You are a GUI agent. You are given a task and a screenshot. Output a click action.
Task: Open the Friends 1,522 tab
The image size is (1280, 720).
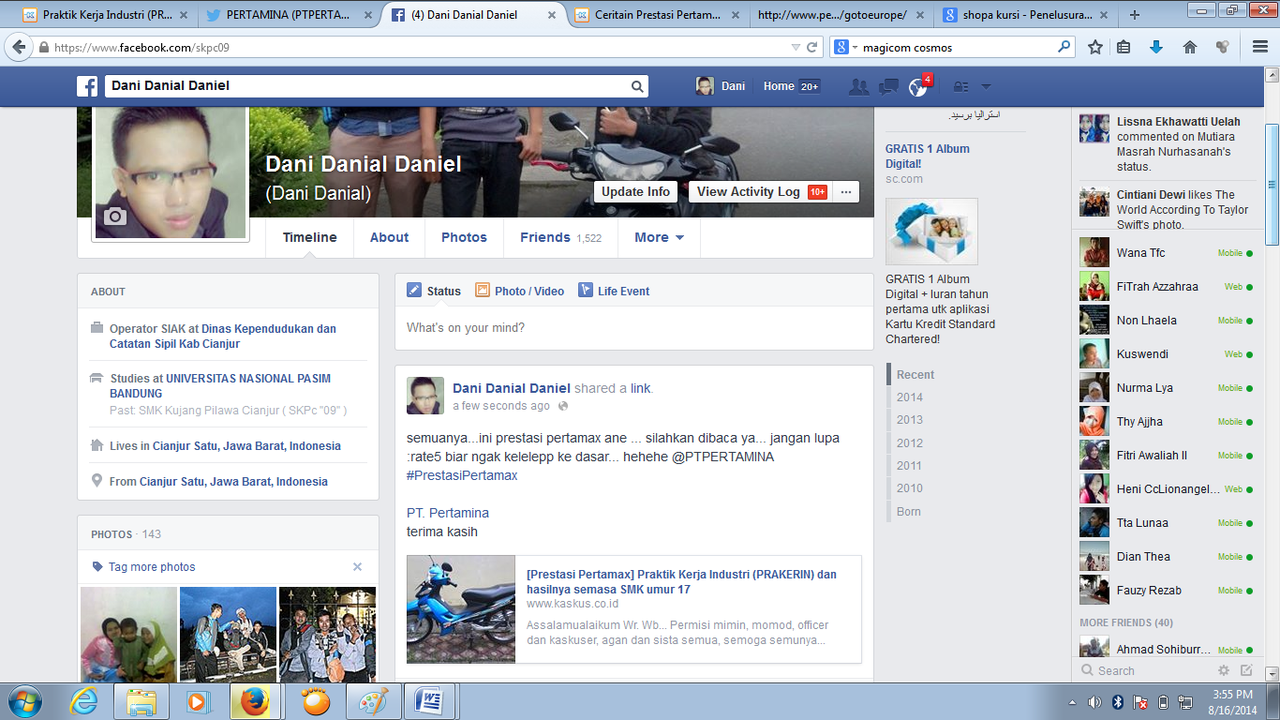pyautogui.click(x=560, y=237)
